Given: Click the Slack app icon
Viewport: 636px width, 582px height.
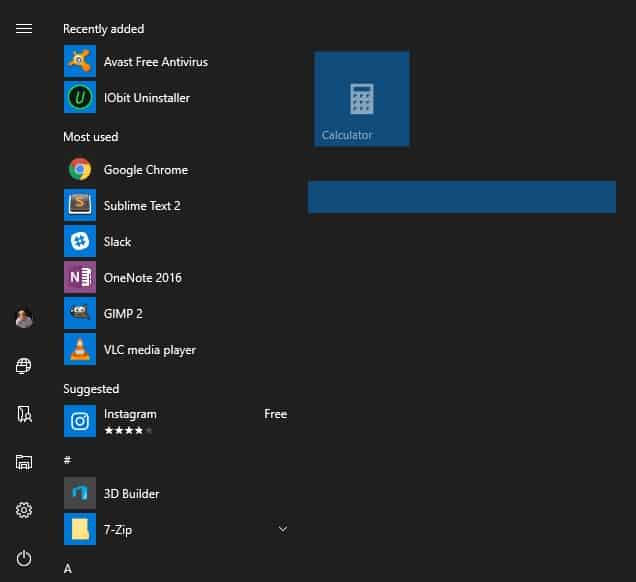Looking at the screenshot, I should [80, 241].
